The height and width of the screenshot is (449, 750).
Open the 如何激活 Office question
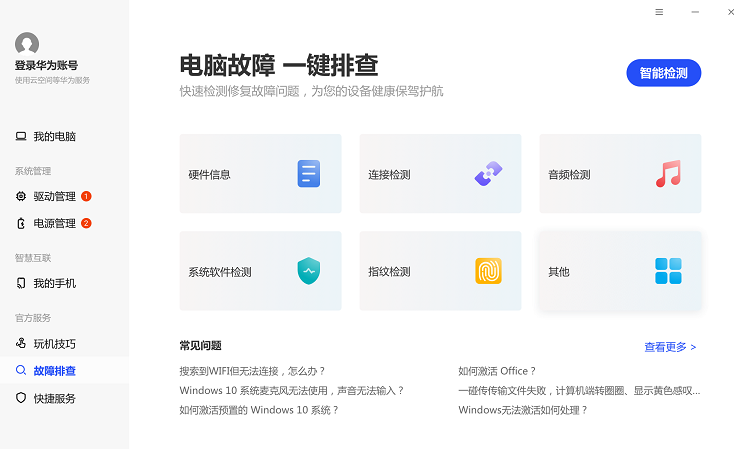point(497,371)
